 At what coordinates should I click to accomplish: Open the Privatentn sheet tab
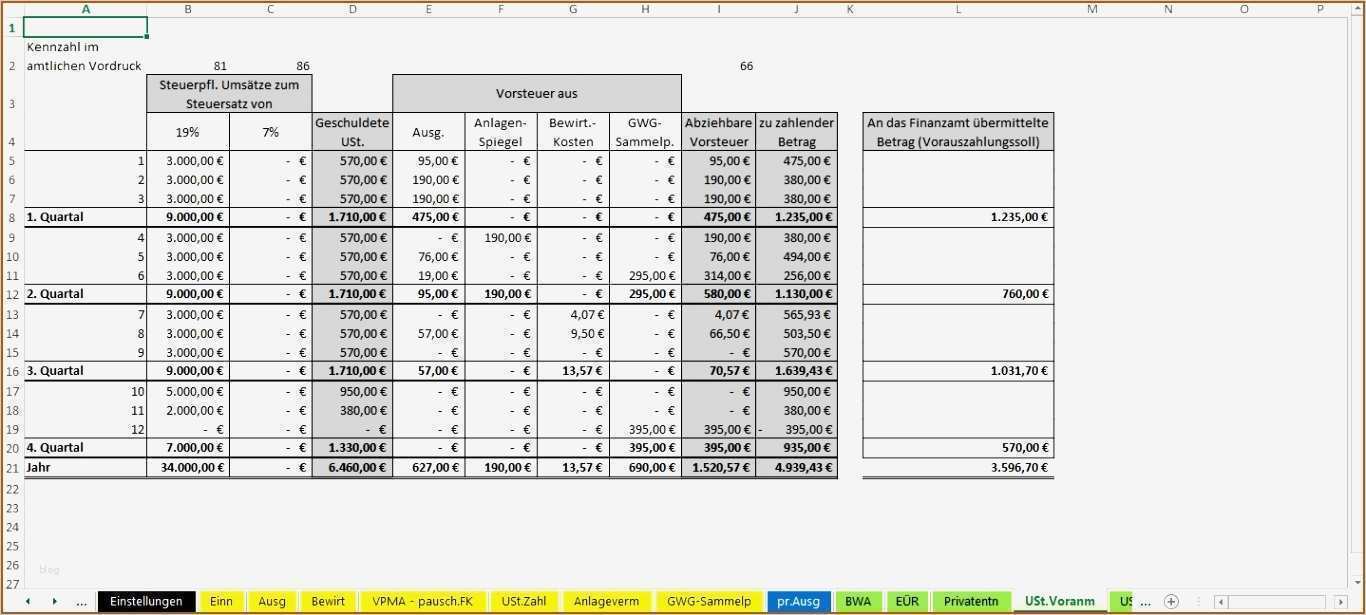[x=970, y=601]
